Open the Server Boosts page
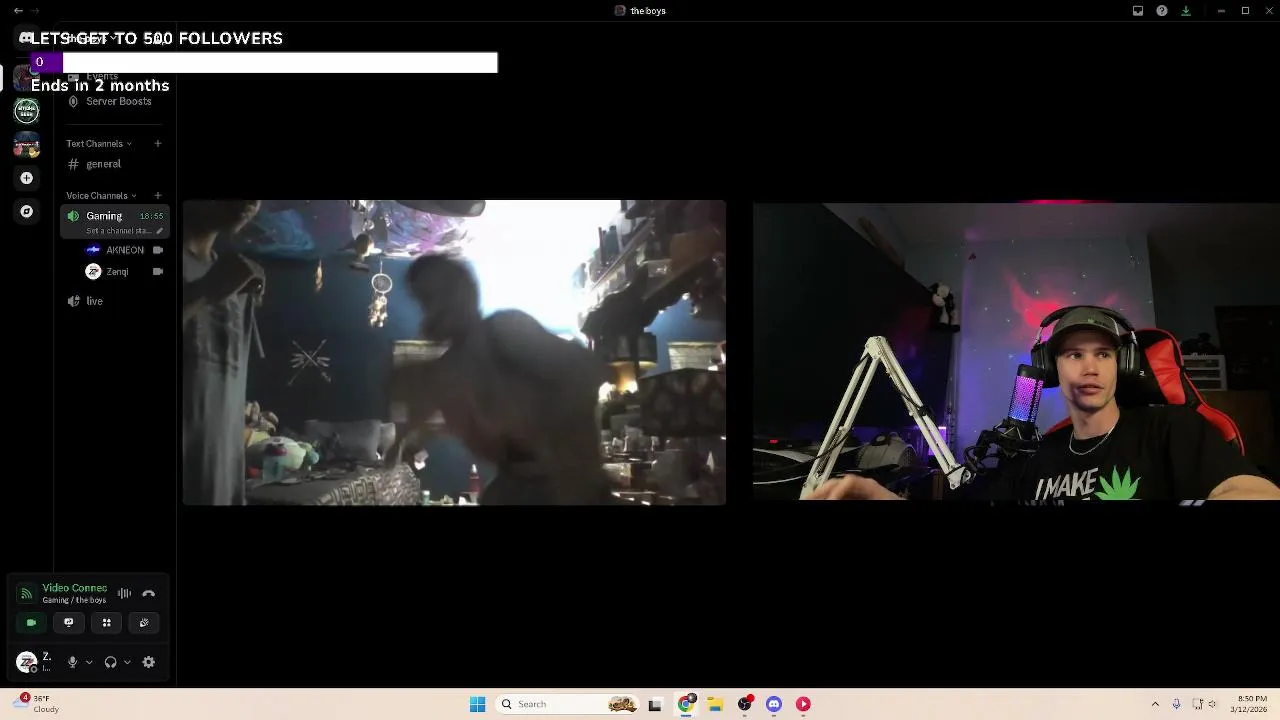The width and height of the screenshot is (1280, 720). coord(110,102)
